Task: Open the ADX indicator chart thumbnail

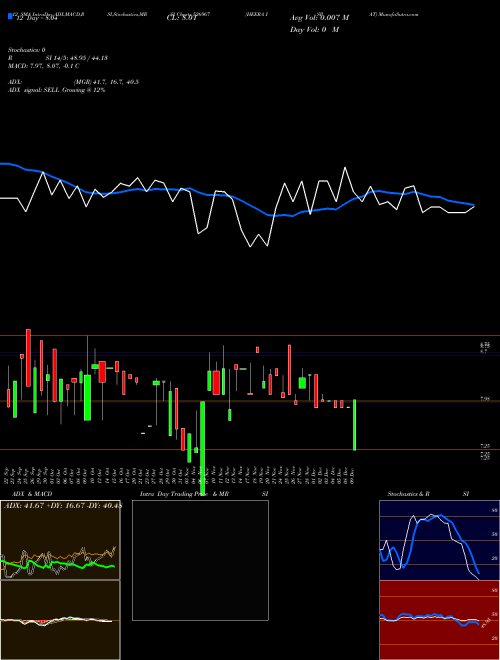Action: click(x=60, y=540)
